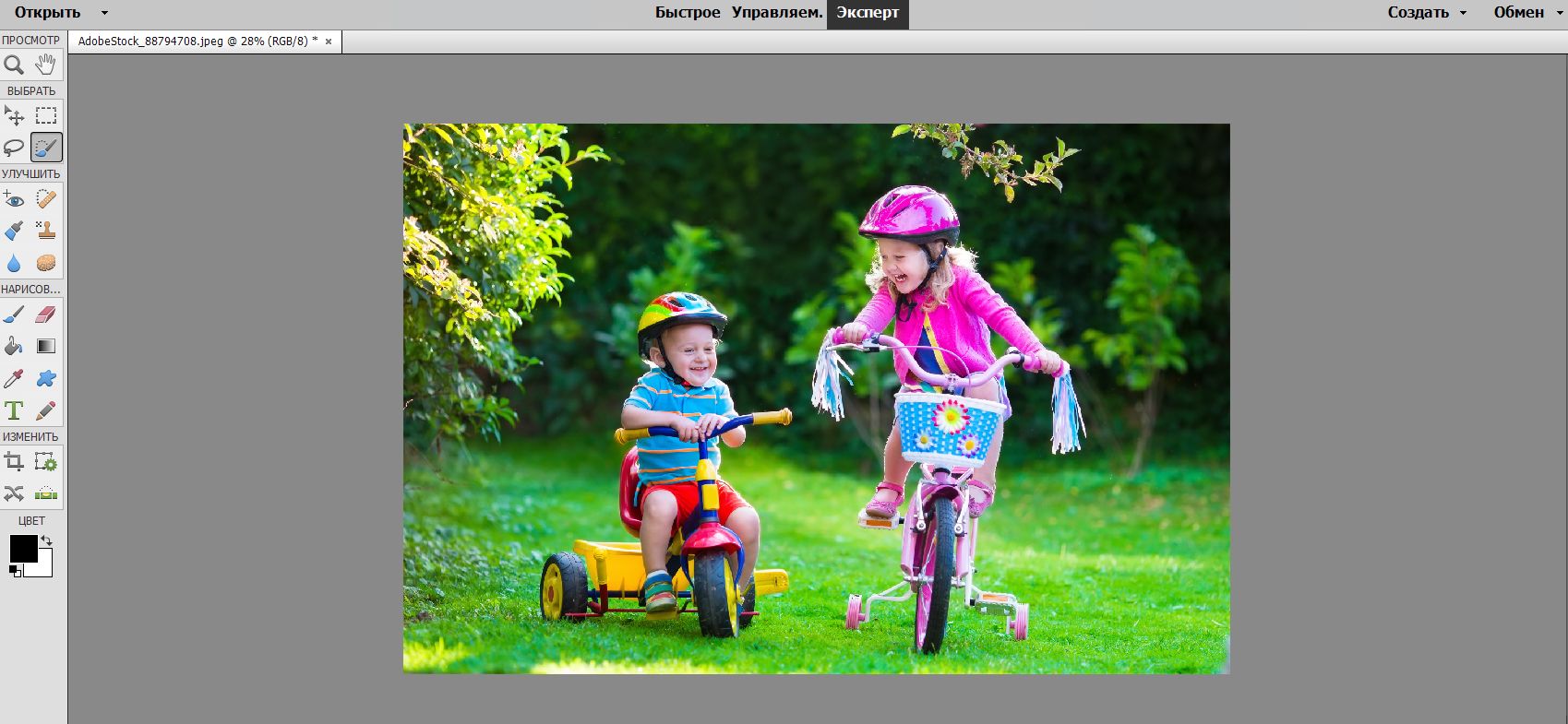The width and height of the screenshot is (1568, 724).
Task: Select the Smart Brush tool
Action: pyautogui.click(x=14, y=231)
